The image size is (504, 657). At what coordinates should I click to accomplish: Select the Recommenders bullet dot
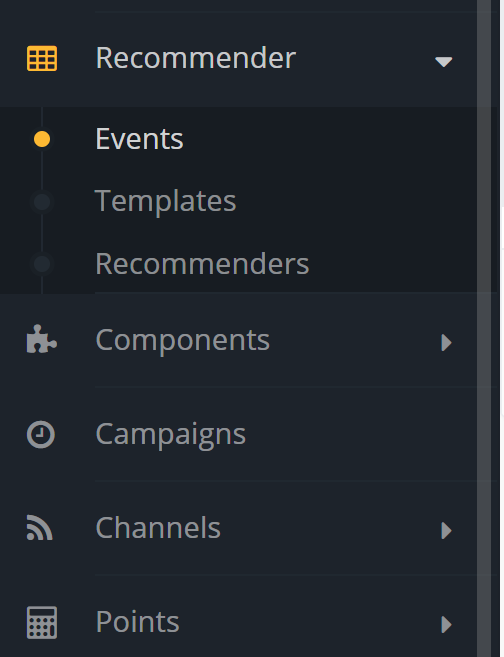[x=42, y=264]
